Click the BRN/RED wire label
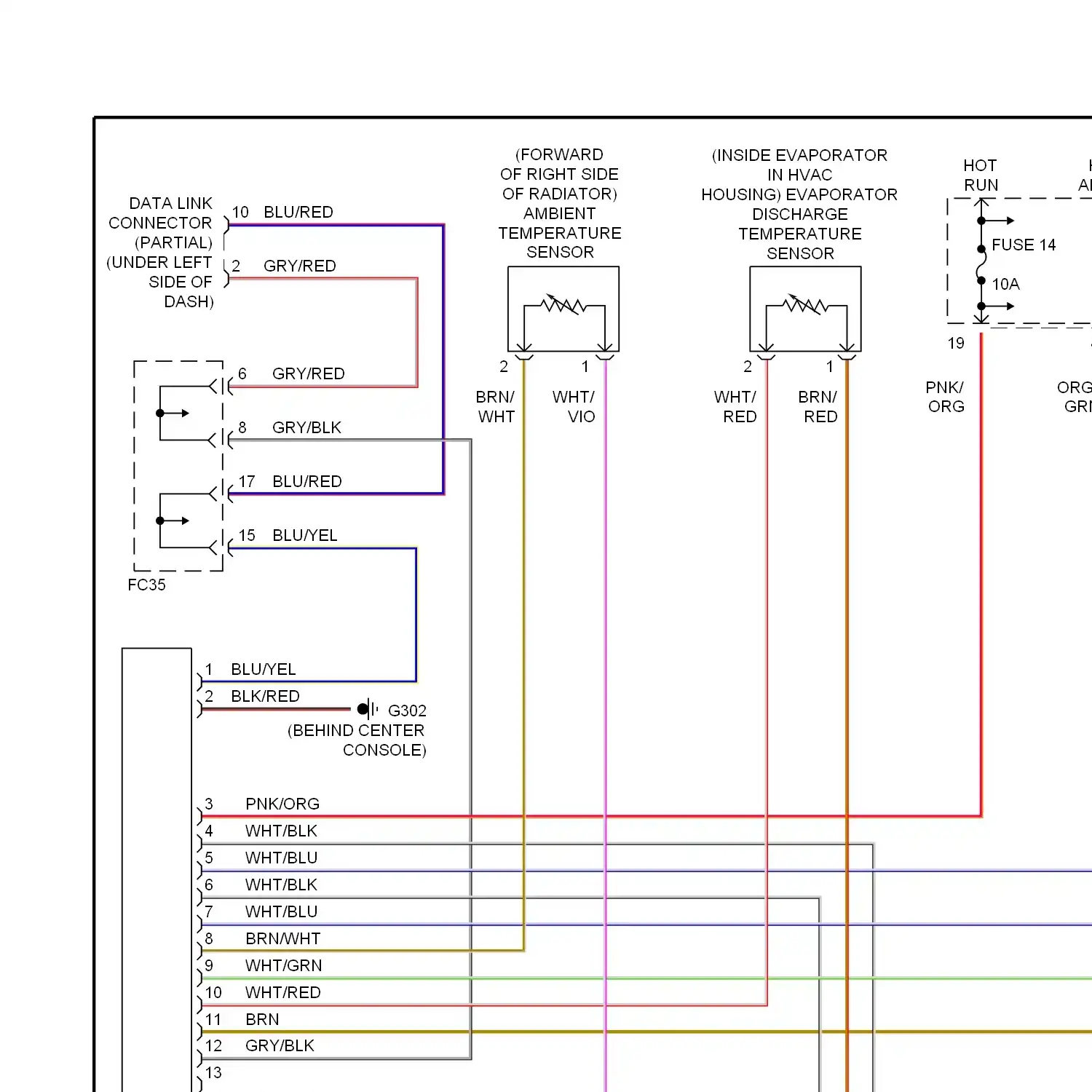The image size is (1092, 1092). (818, 407)
